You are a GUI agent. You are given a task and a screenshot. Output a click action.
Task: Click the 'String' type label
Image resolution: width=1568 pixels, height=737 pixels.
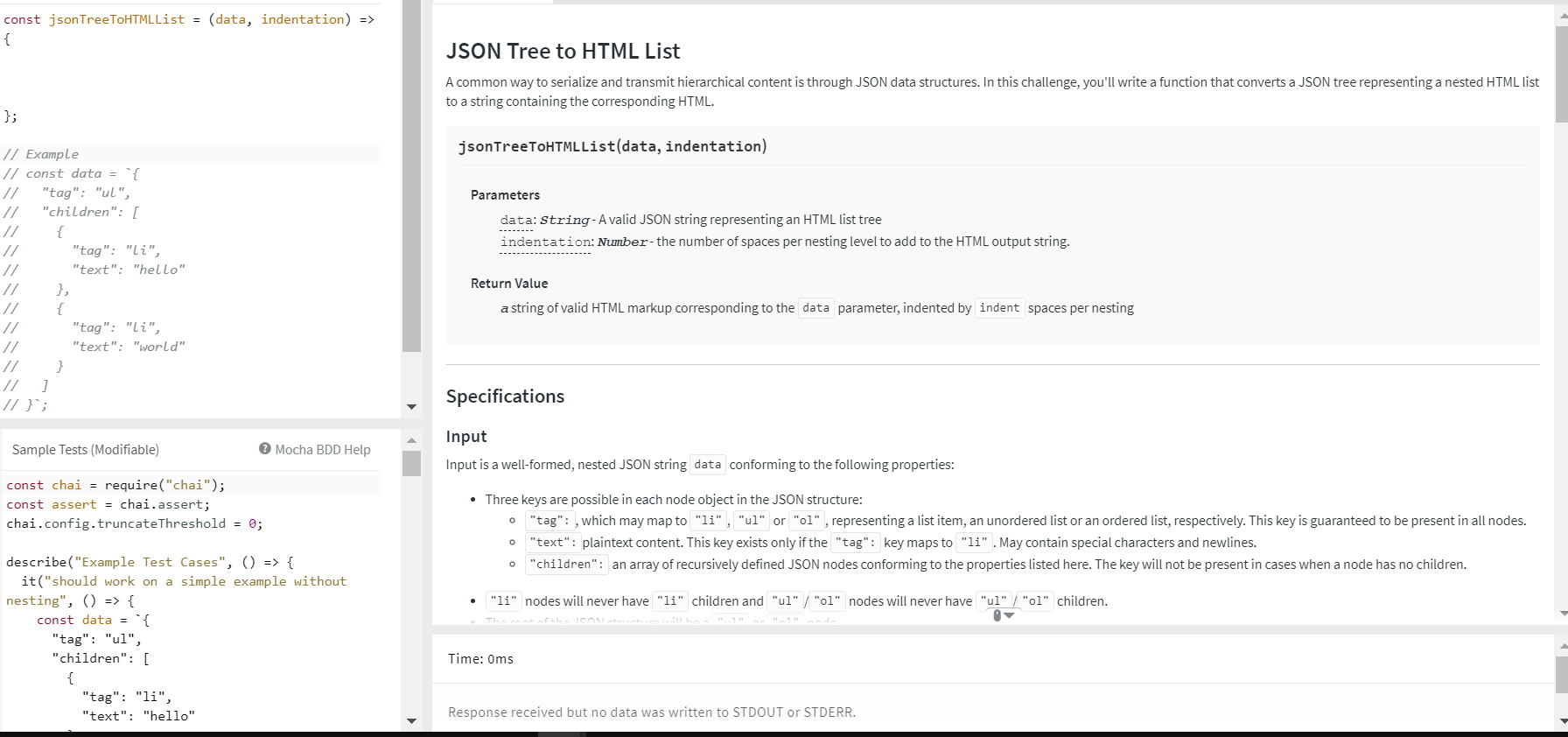pyautogui.click(x=564, y=220)
